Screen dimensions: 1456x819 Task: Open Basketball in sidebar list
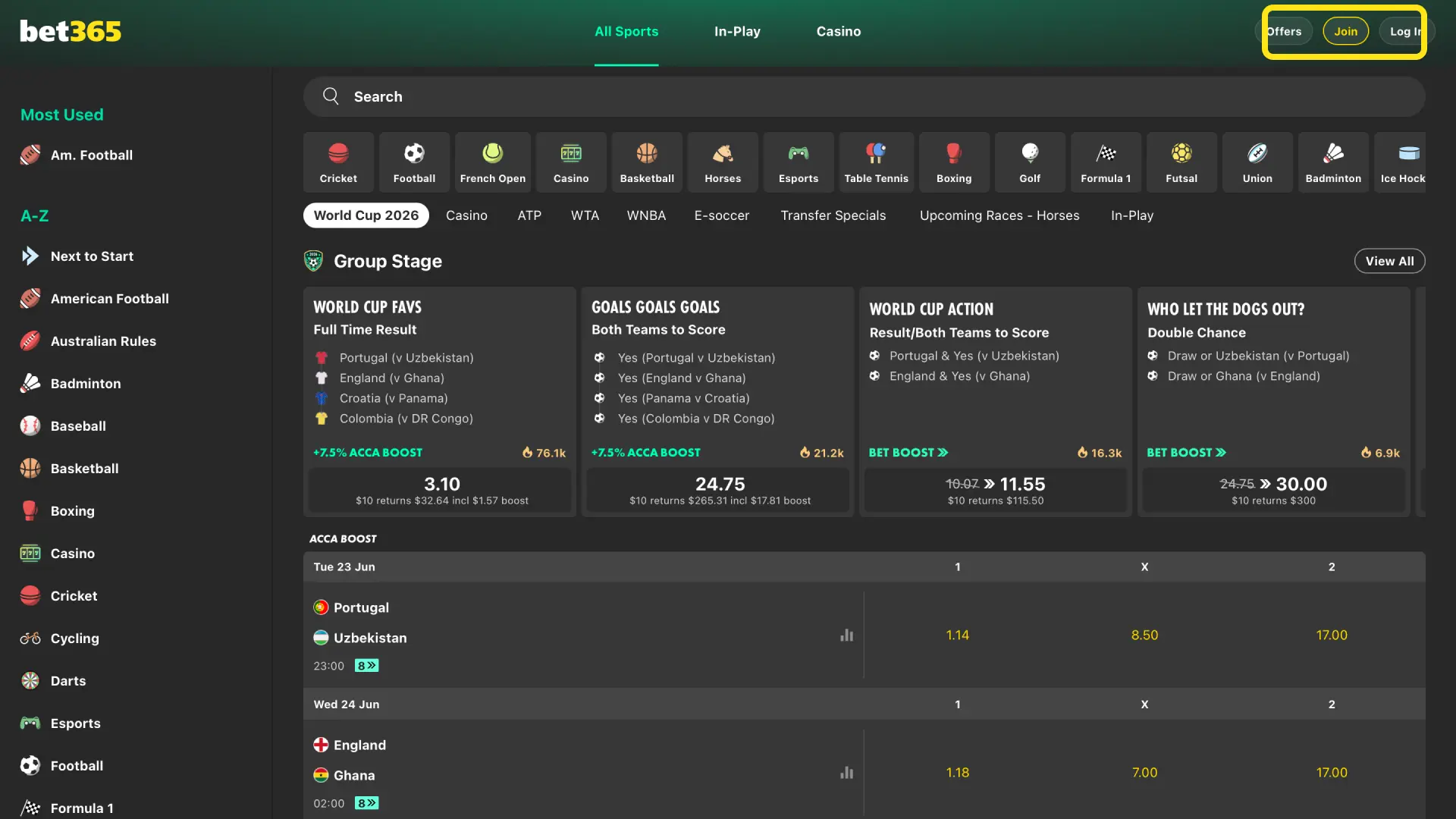(69, 469)
